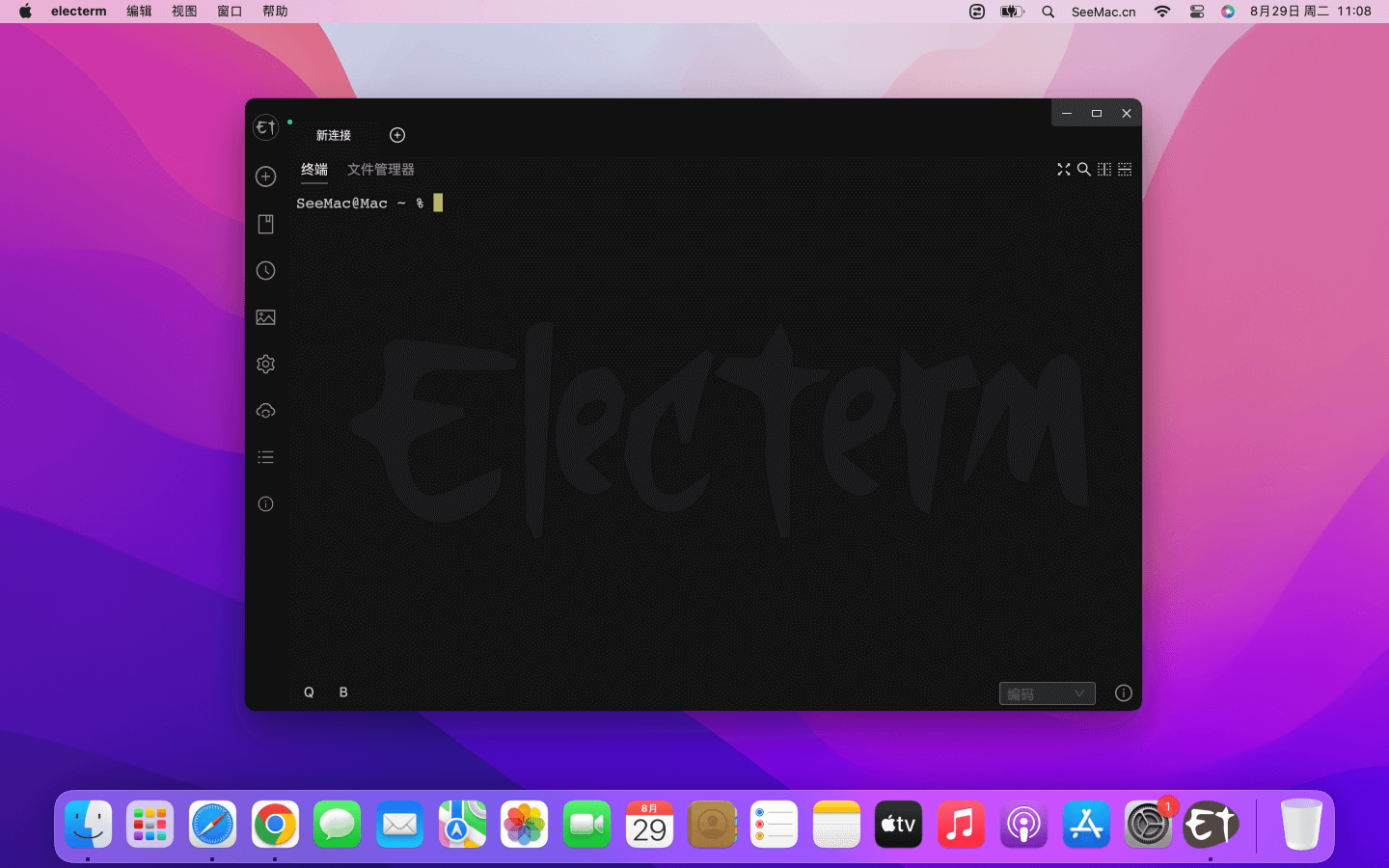Open Reminders from the Dock

pos(774,825)
